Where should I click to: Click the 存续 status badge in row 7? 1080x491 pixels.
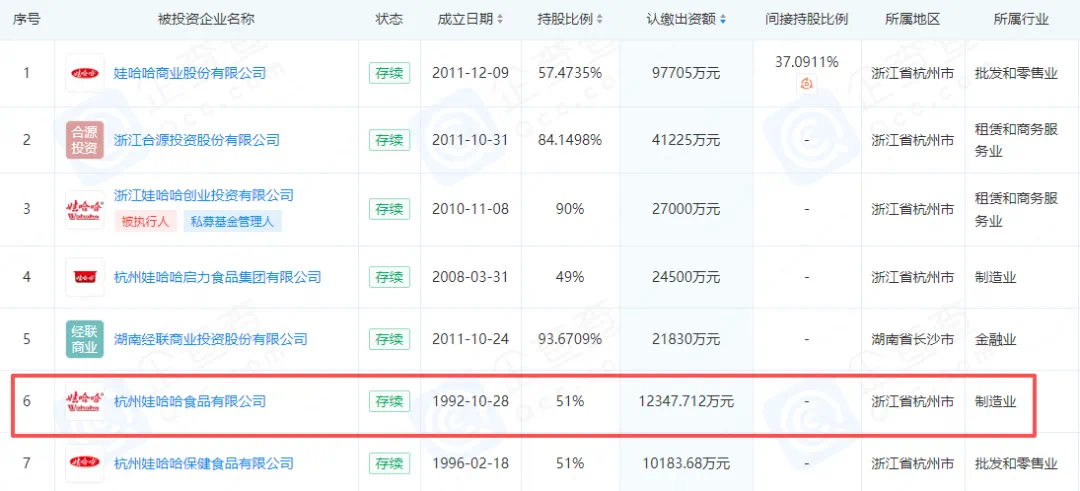(389, 463)
